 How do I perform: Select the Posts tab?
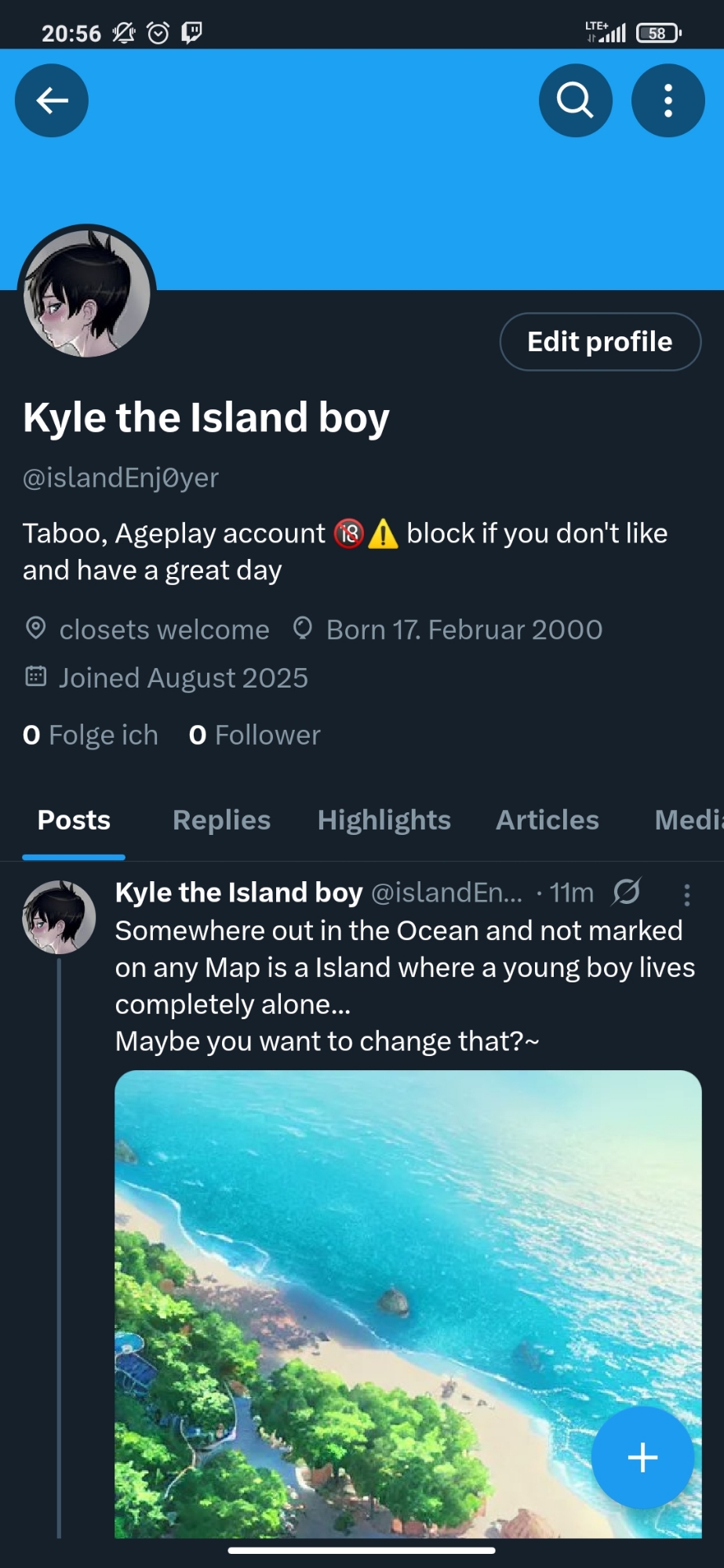[x=74, y=820]
